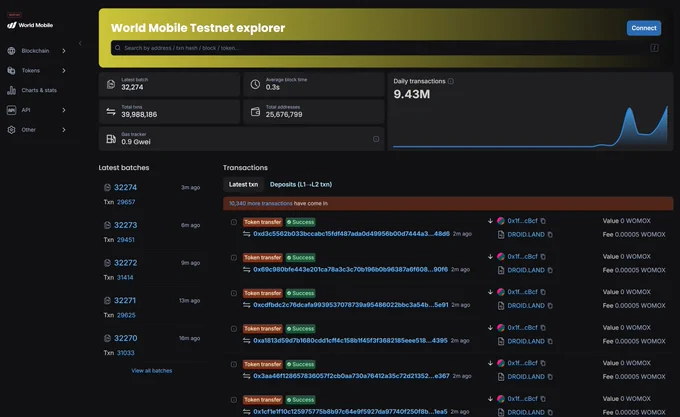Open details icon for 0xa1813d59 transaction
Screen dimensions: 680x417
tap(234, 329)
